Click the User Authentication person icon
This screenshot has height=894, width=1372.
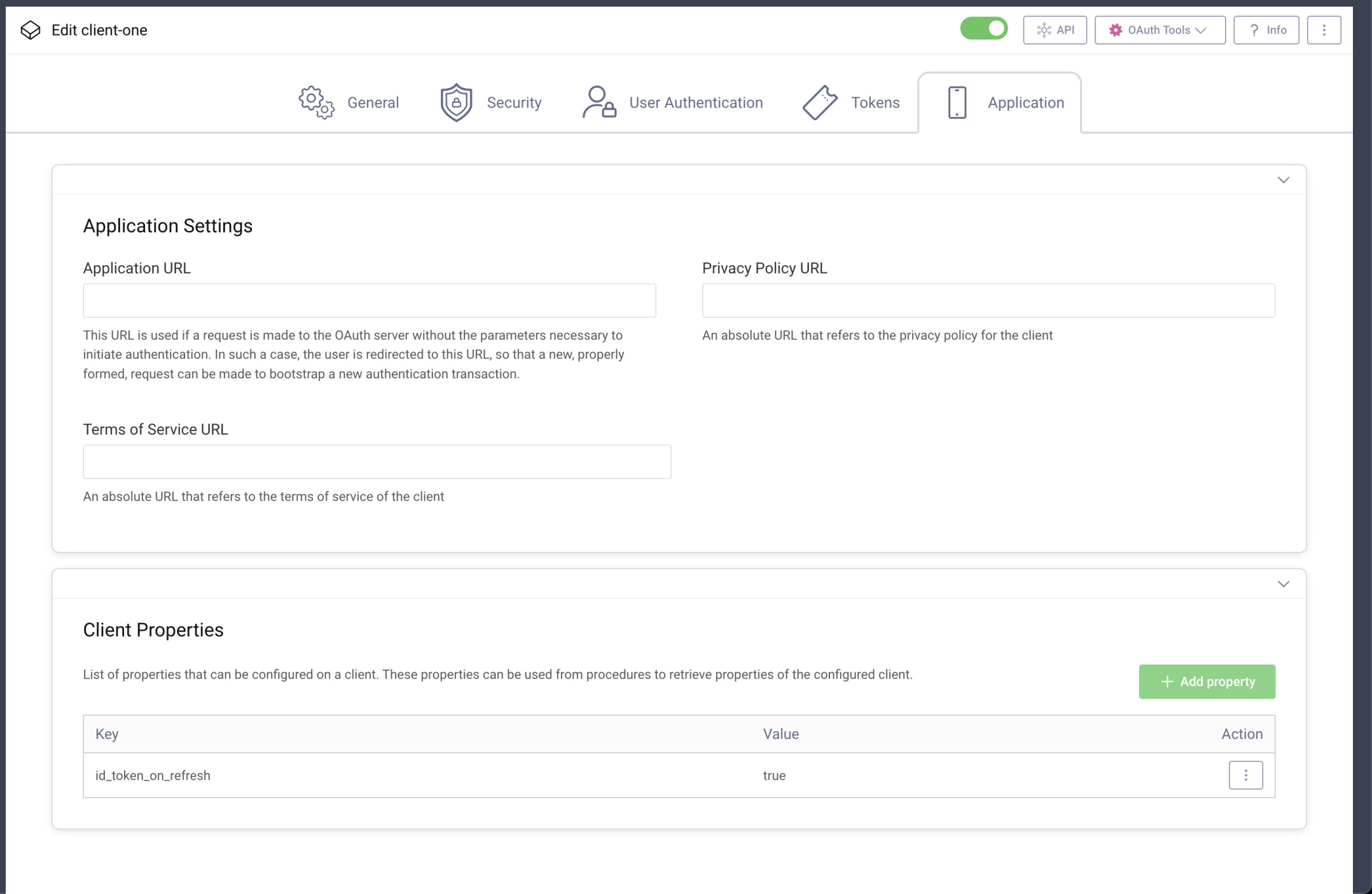598,102
